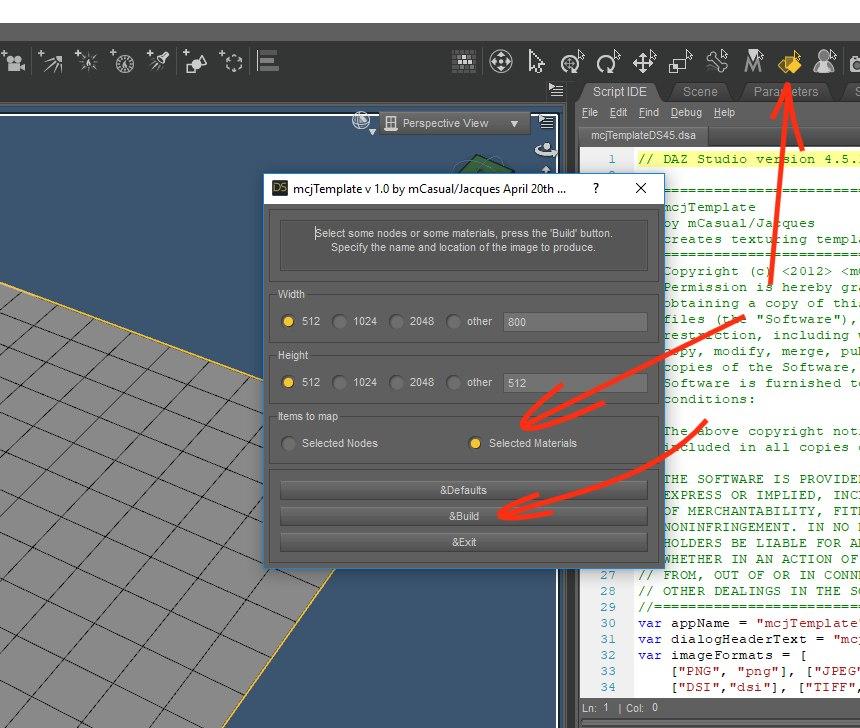
Task: Select Height 2048 radio button
Action: coord(396,382)
